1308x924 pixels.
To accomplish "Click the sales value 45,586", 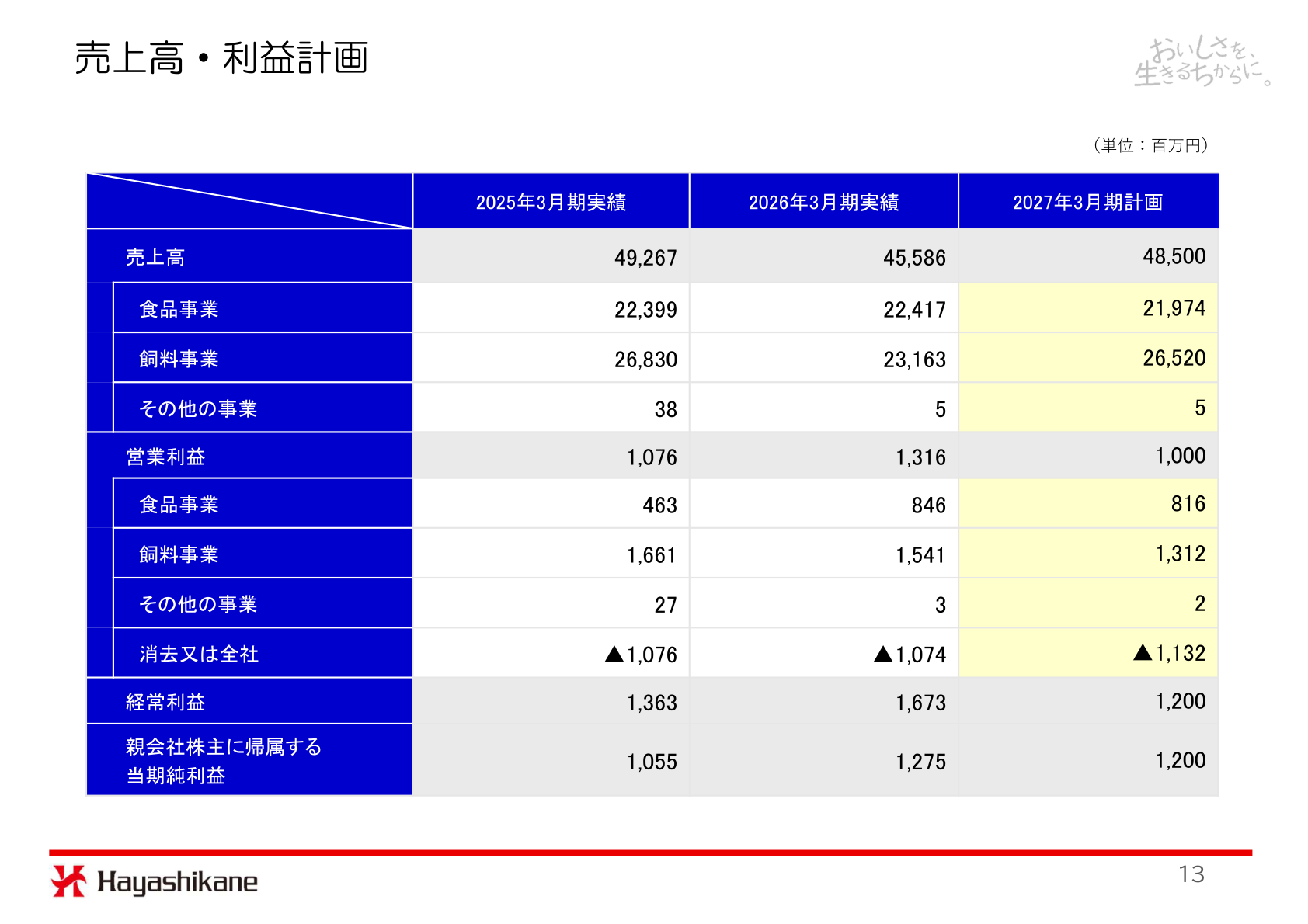I will (914, 258).
